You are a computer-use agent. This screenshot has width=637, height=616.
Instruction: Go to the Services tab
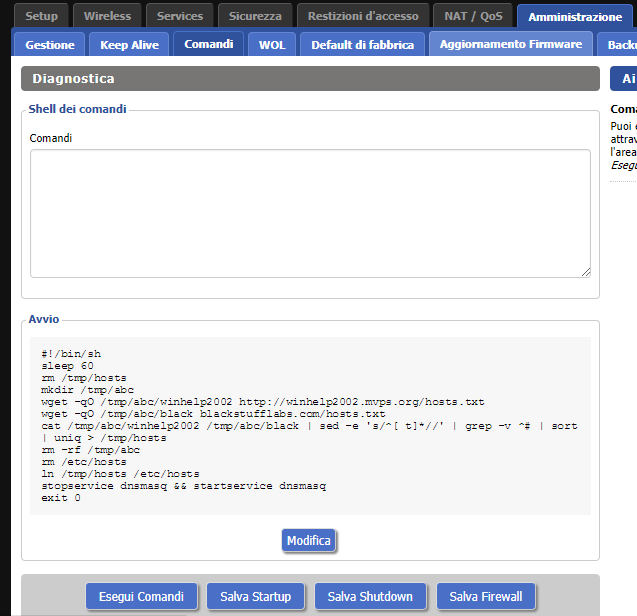click(x=180, y=16)
